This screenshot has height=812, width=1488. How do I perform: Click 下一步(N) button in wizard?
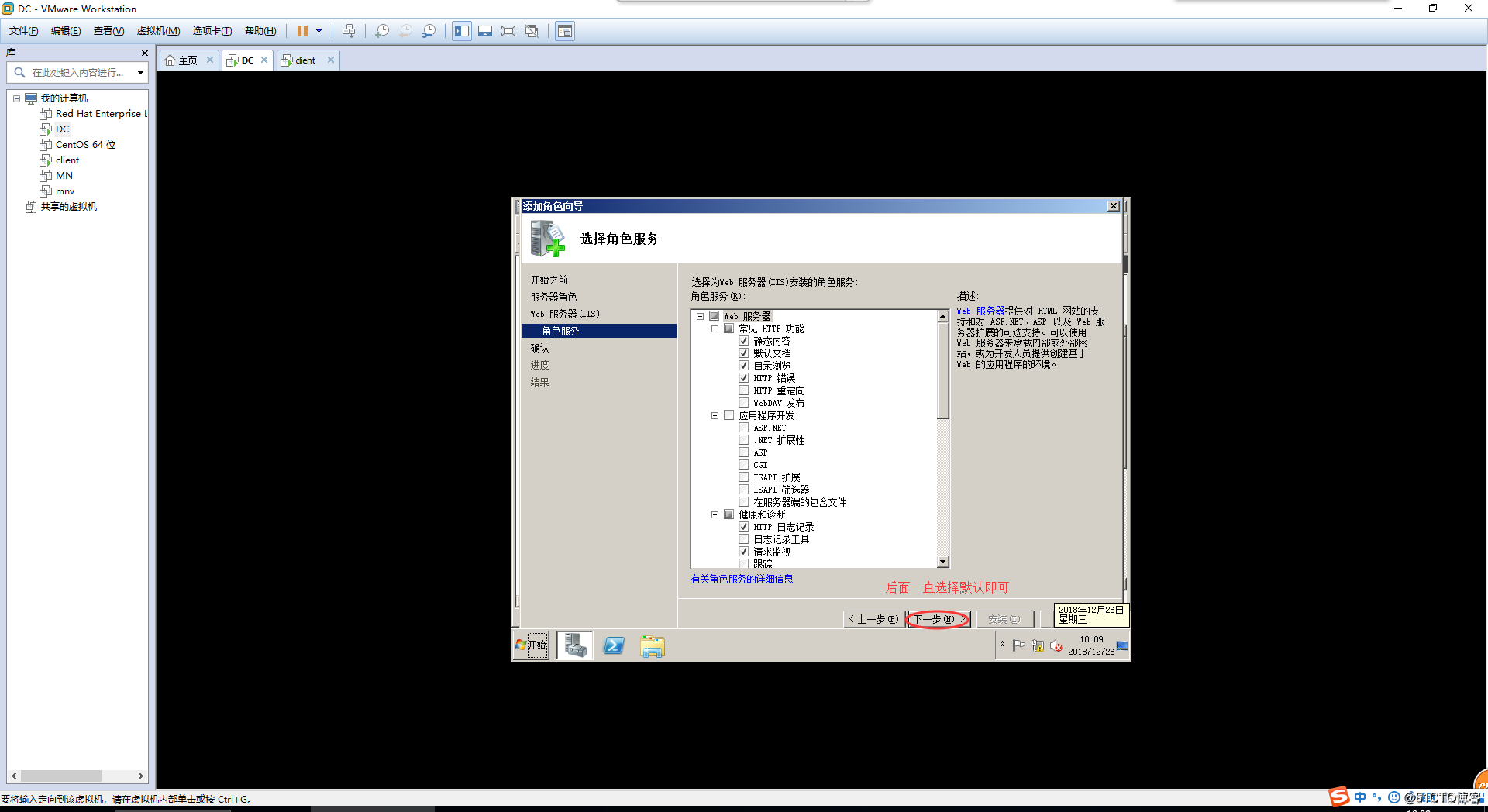pos(938,619)
